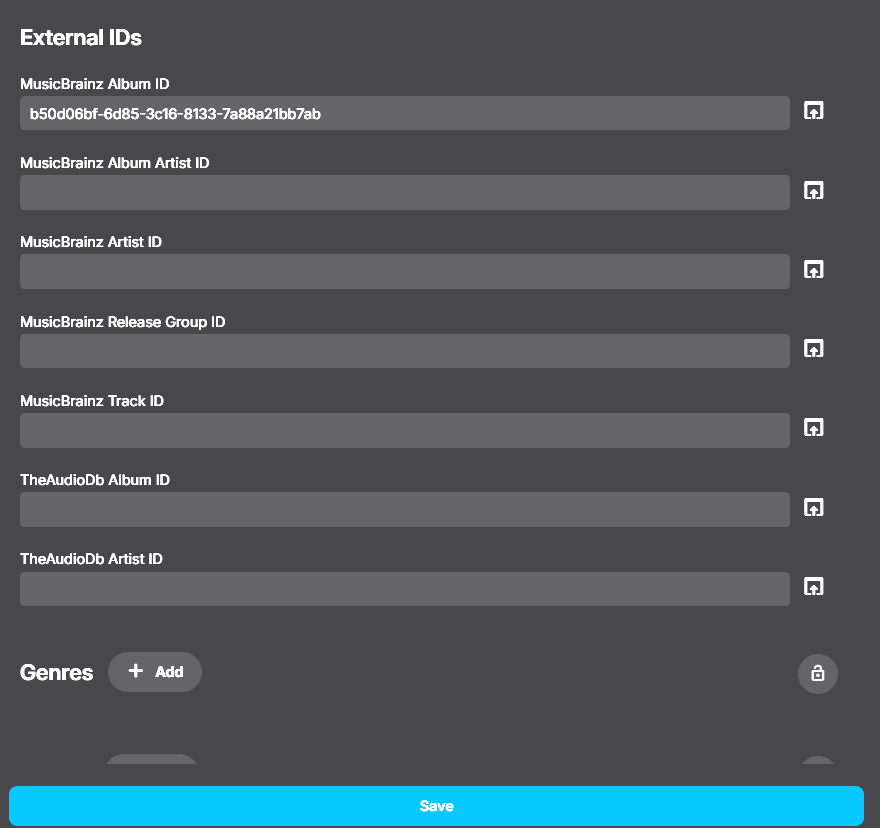Focus the TheAudioDb Album ID input
The height and width of the screenshot is (828, 880).
click(x=405, y=510)
